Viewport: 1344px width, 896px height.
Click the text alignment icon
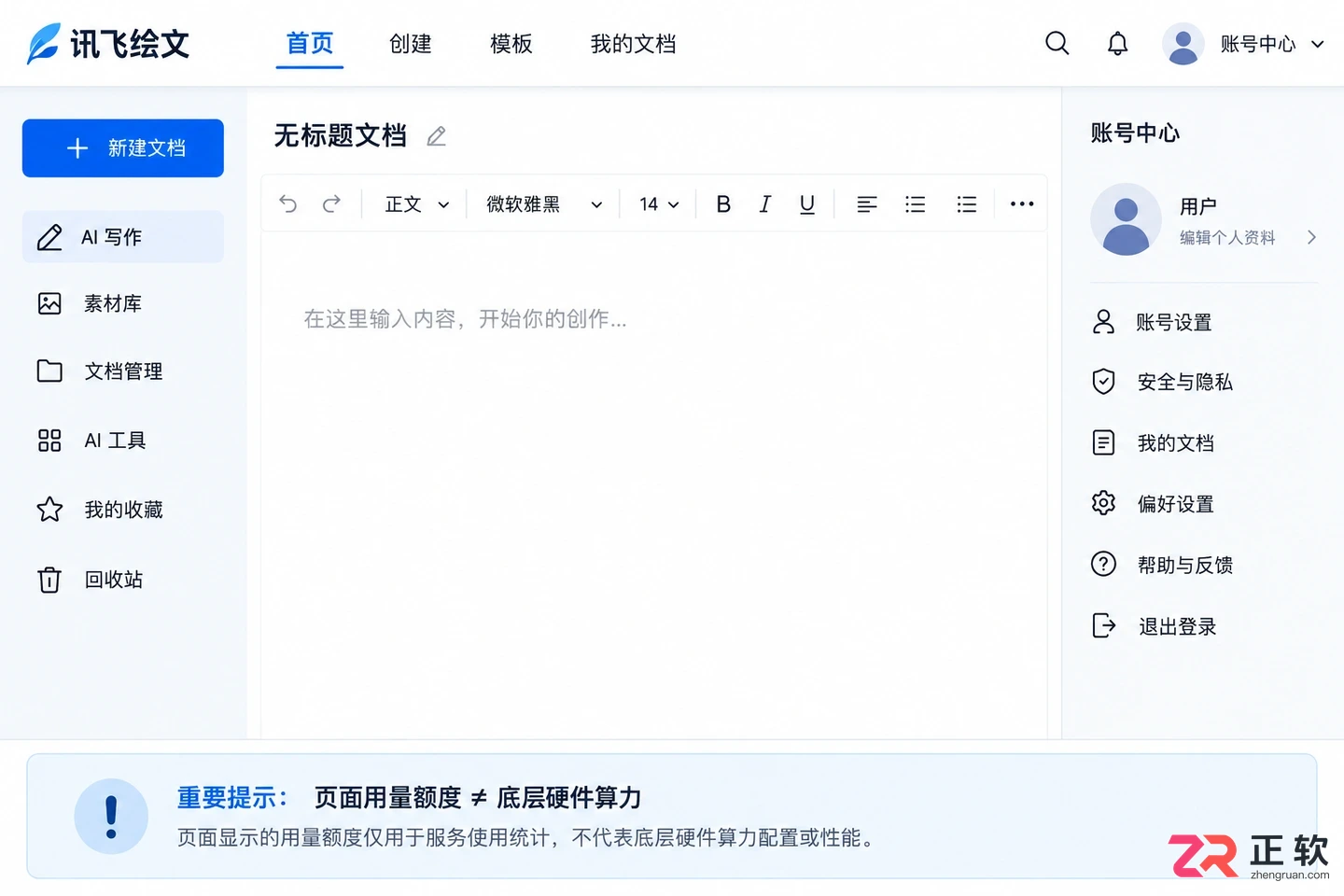[867, 204]
